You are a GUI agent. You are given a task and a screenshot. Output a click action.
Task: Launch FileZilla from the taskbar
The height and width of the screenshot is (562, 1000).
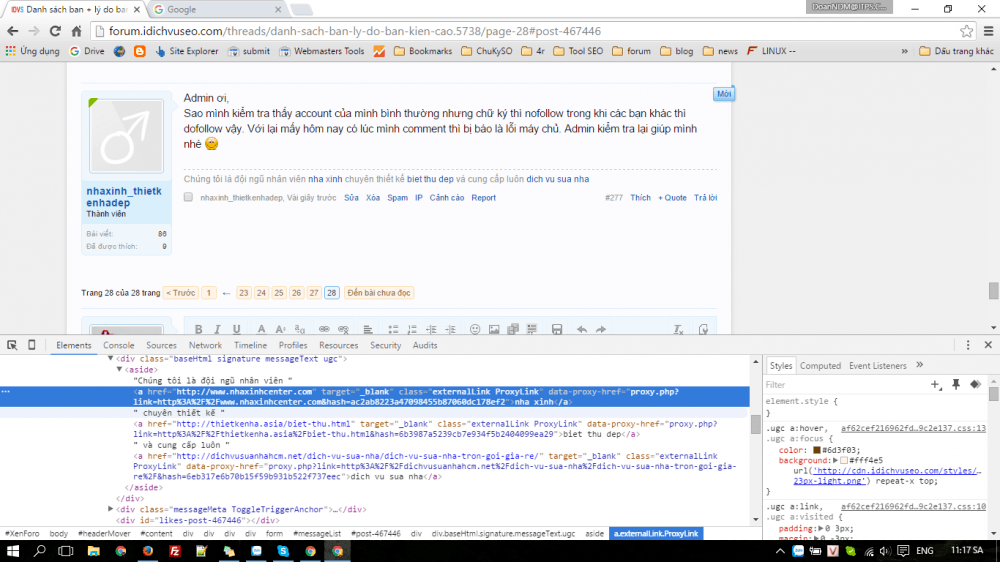[x=175, y=551]
